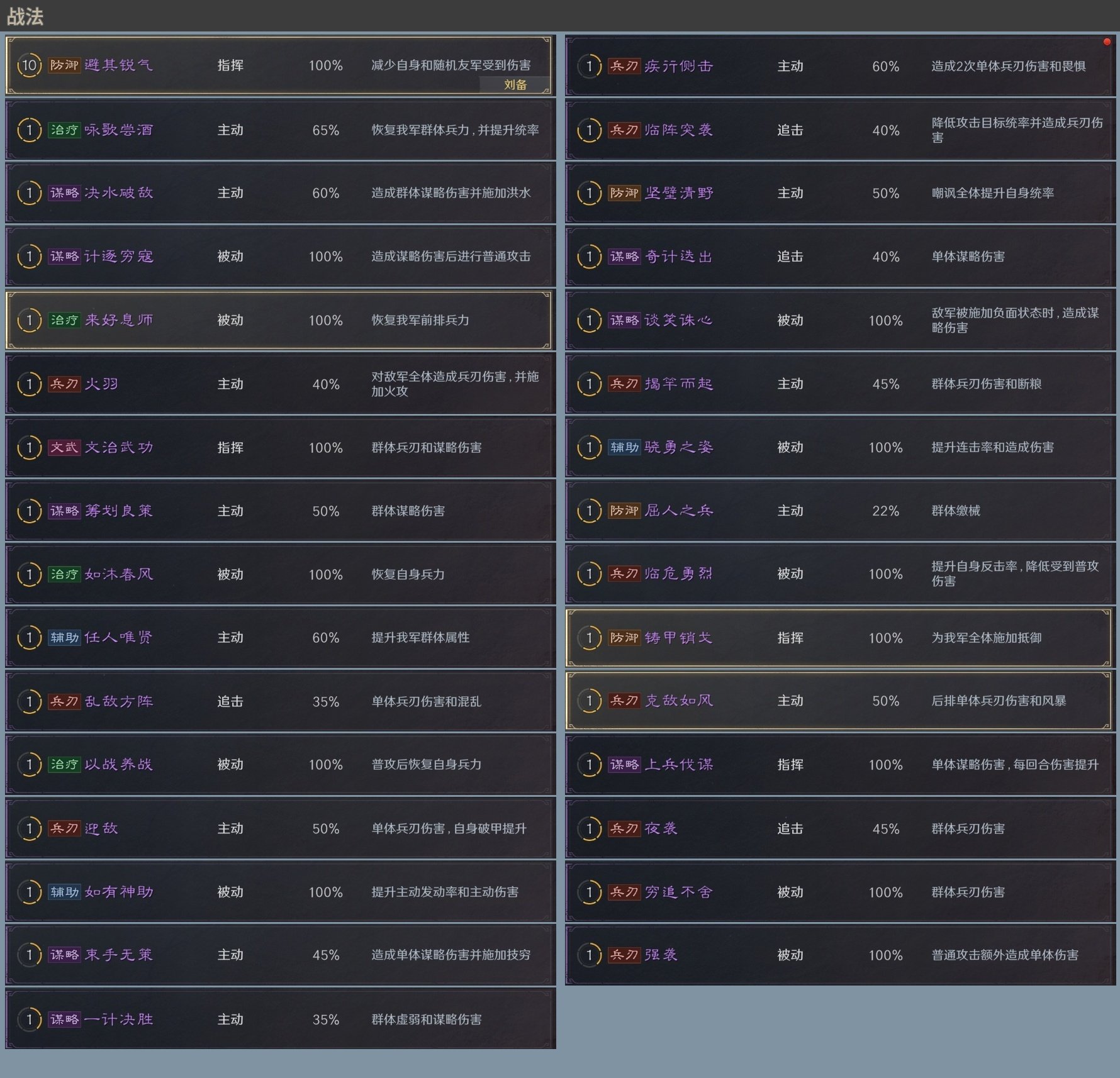Click the 35% rate of 乱敌方阵

[326, 702]
